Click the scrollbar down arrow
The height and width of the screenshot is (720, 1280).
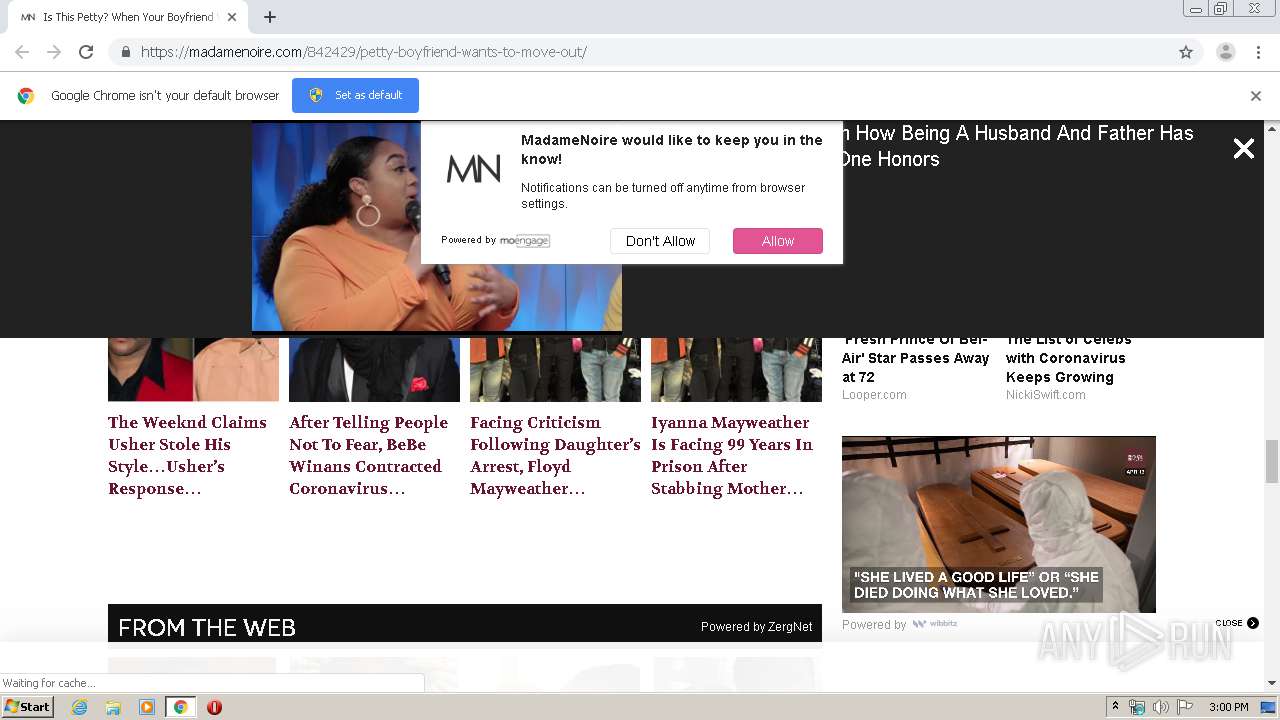click(x=1272, y=683)
